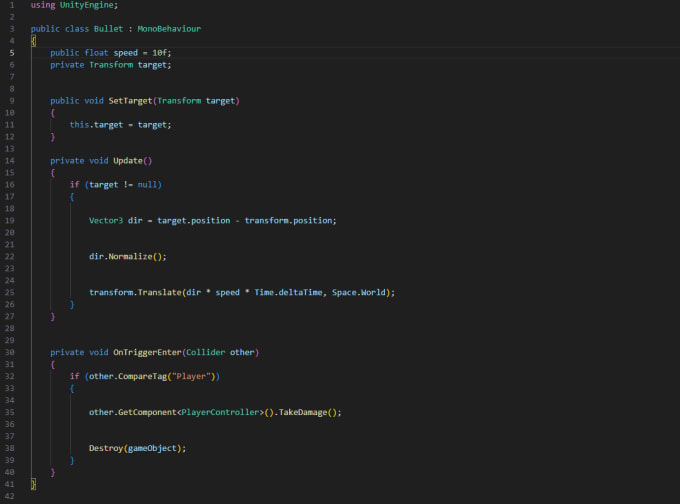Click the 'OnTriggerEnter' method name
This screenshot has width=680, height=504.
[x=147, y=353]
